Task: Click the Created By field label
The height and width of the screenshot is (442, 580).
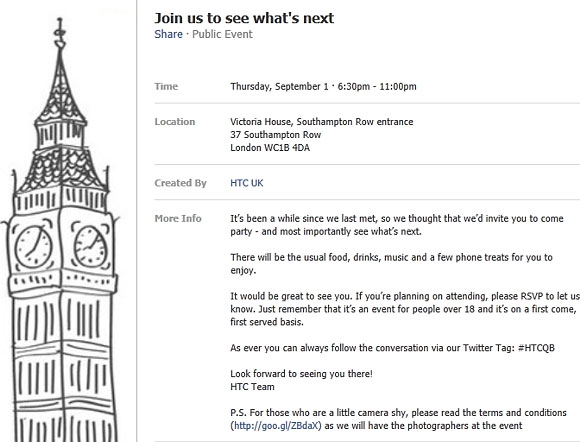Action: pos(181,183)
